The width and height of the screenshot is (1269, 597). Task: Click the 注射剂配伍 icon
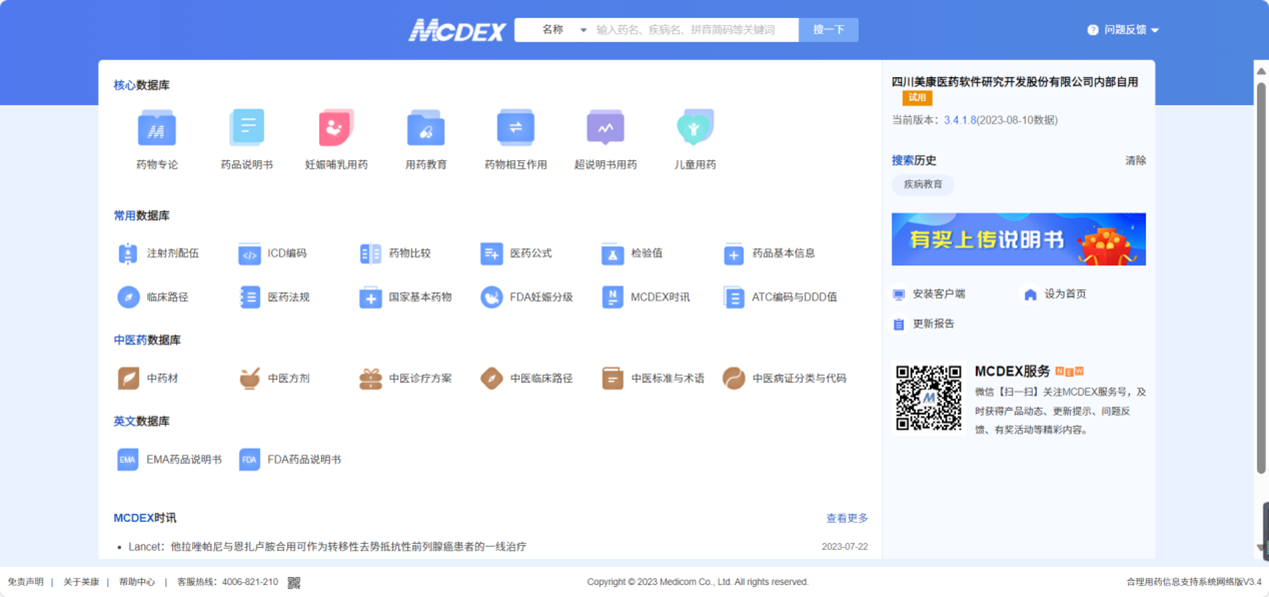point(128,254)
